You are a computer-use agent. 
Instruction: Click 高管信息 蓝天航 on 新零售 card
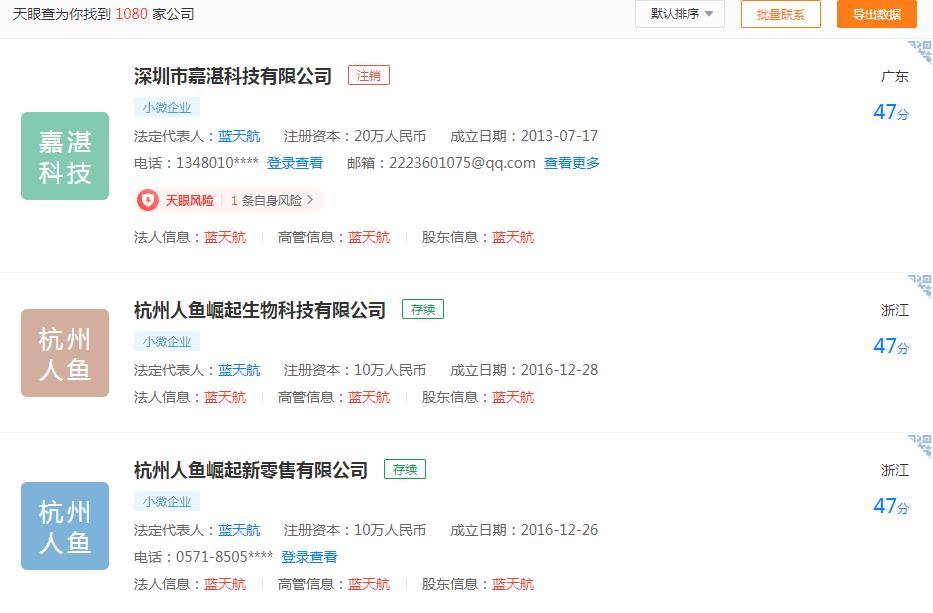(369, 584)
